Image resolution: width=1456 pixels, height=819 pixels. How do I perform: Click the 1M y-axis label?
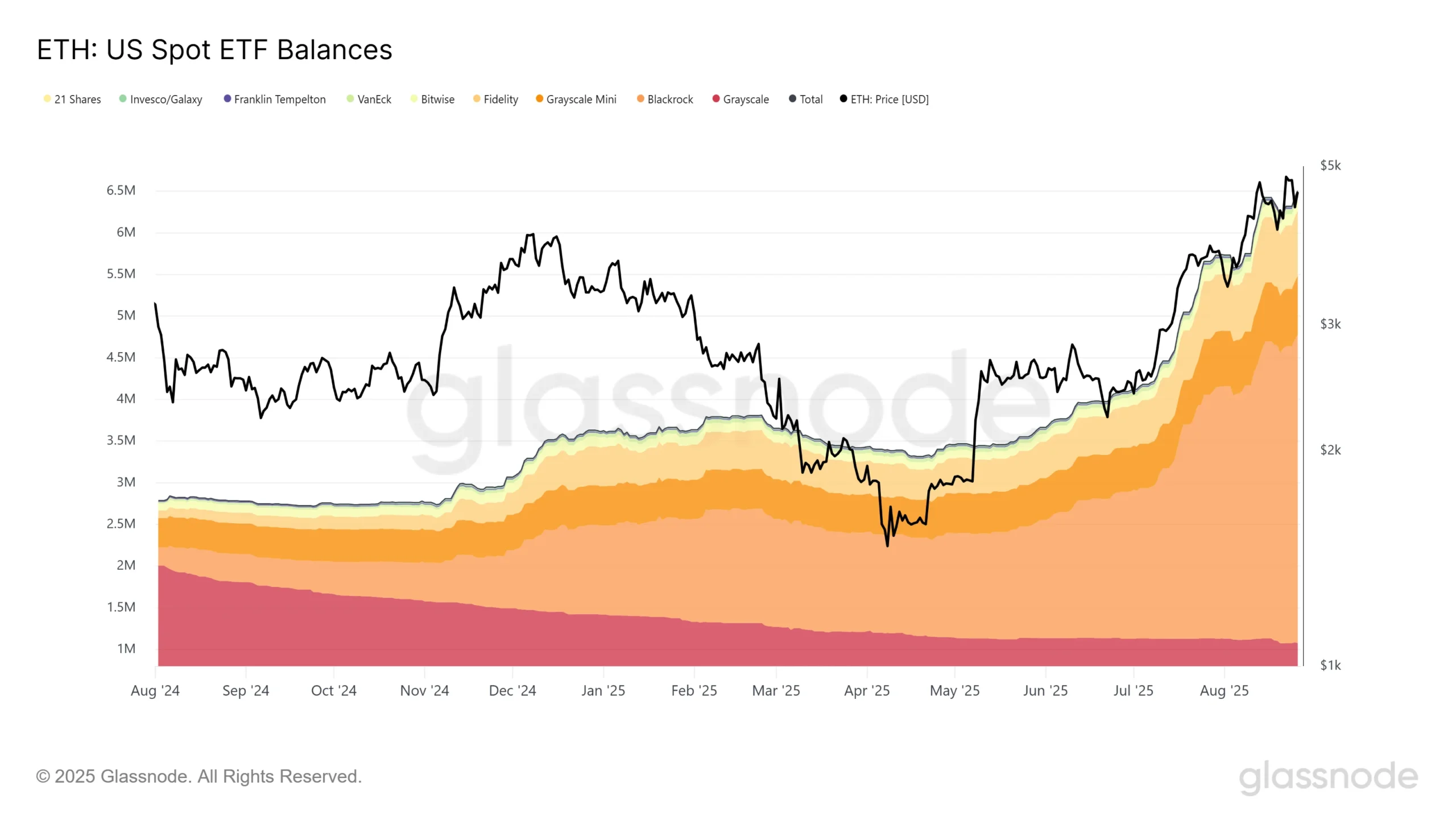tap(126, 648)
